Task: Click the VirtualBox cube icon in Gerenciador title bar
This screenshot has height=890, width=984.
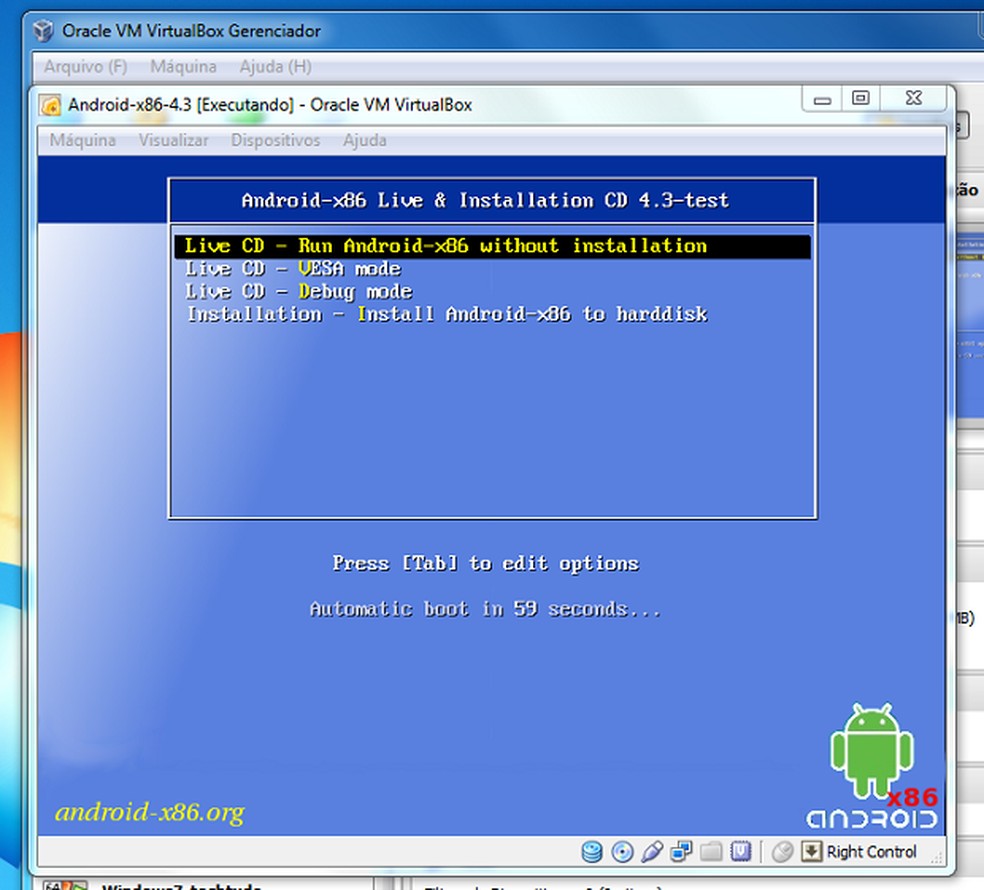Action: [x=43, y=30]
